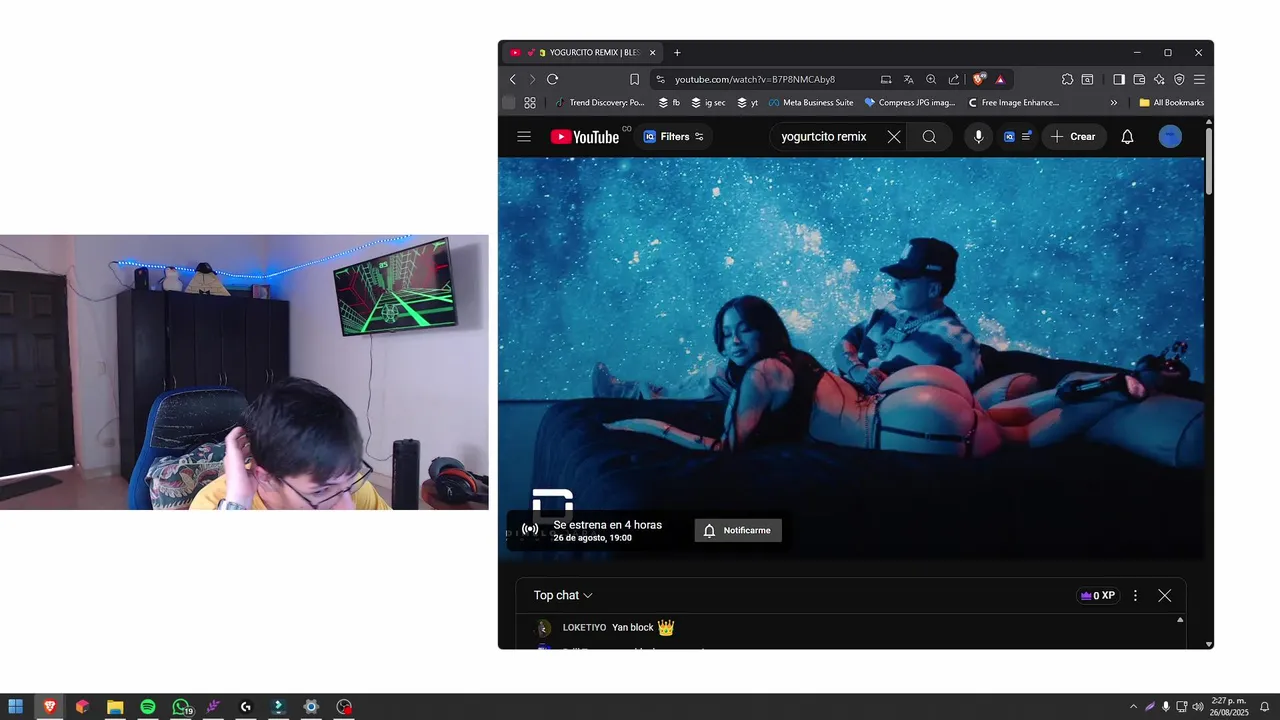Open Compress JPG image bookmark

[910, 102]
